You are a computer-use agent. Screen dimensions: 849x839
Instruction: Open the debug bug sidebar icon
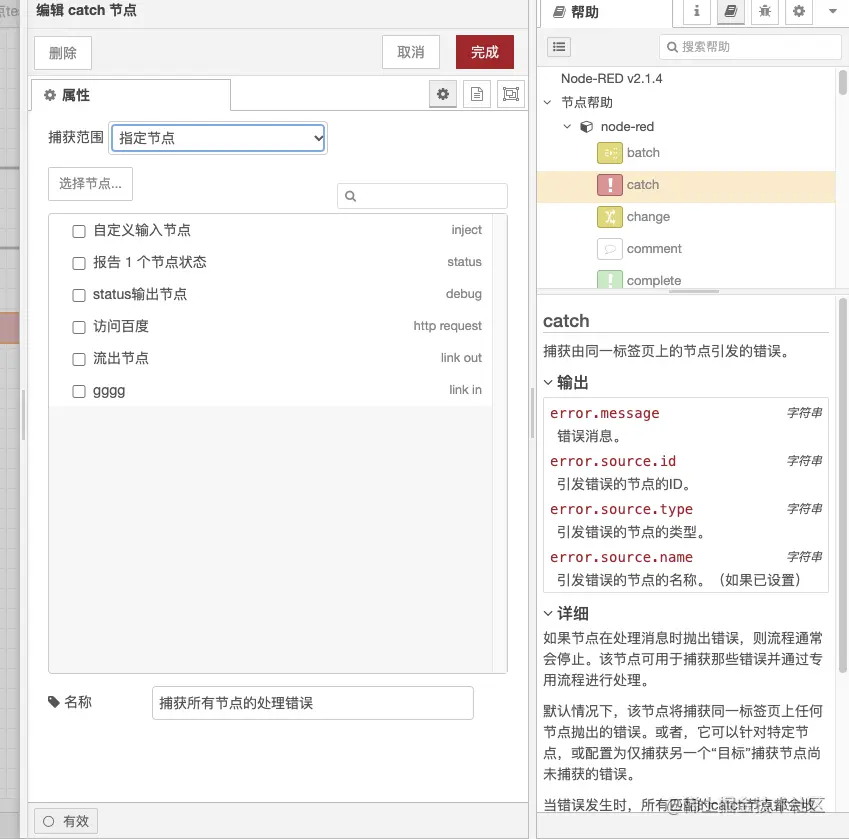[x=765, y=11]
